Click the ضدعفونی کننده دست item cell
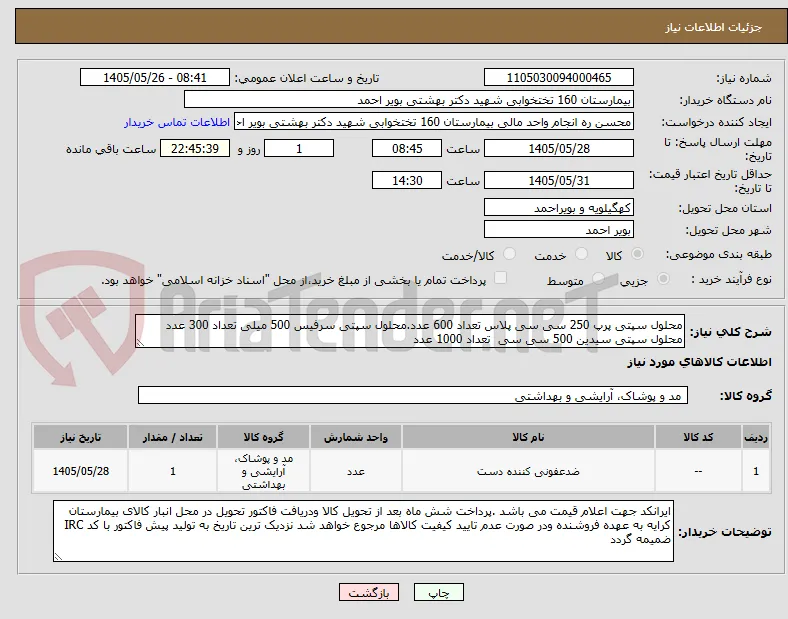788x619 pixels. click(x=528, y=471)
